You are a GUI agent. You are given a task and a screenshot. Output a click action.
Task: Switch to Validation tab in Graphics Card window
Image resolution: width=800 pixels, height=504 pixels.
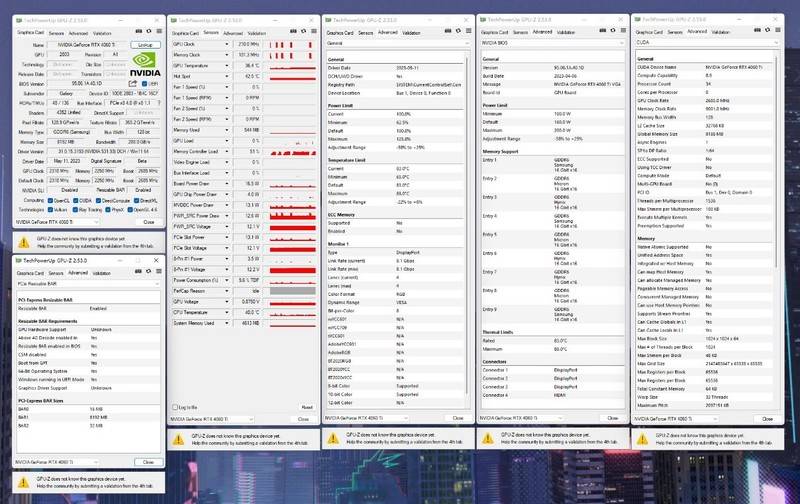pos(103,32)
